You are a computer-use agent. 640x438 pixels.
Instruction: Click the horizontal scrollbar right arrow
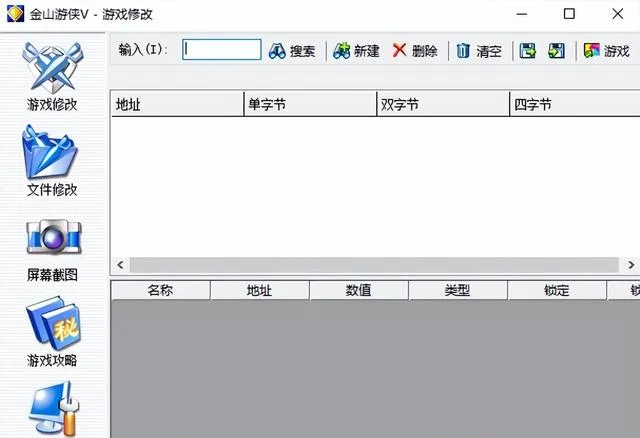point(631,265)
